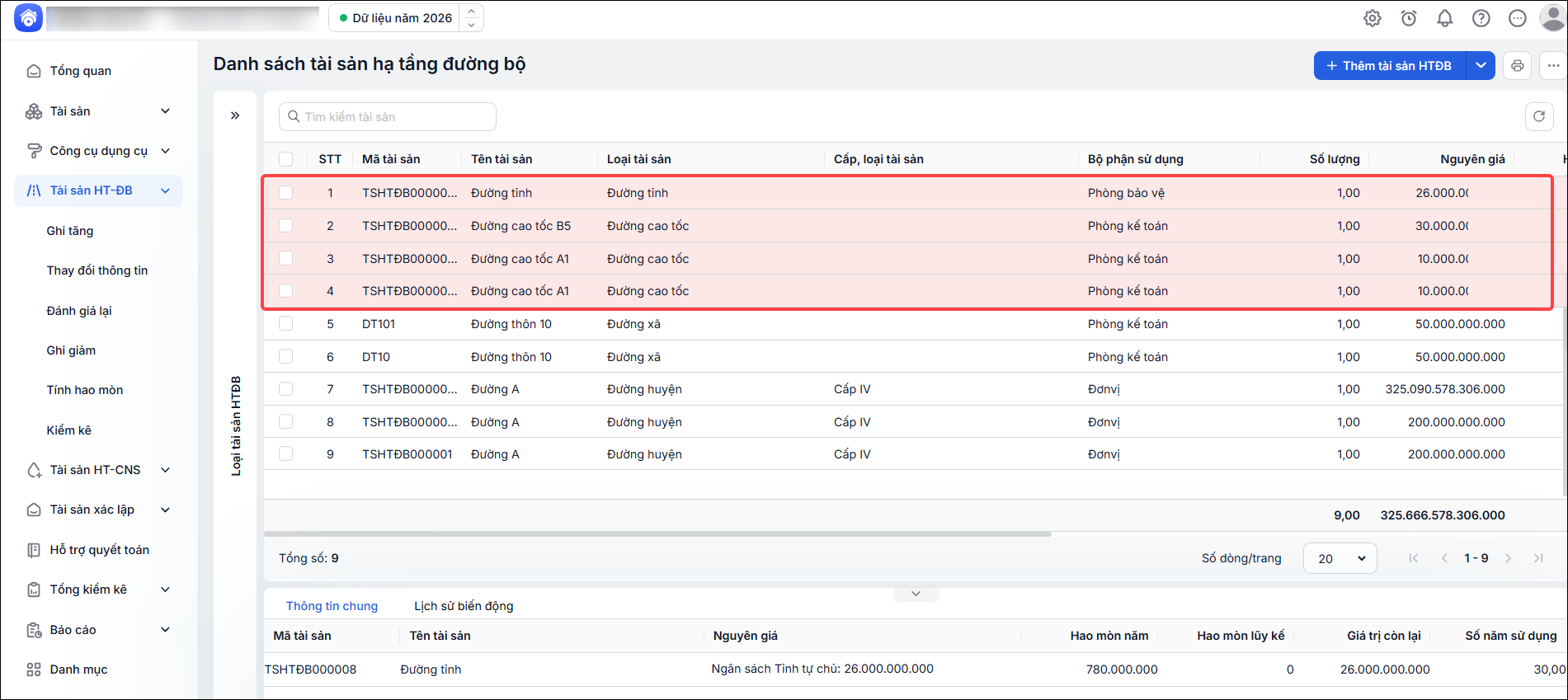Click the Tài sản cubes icon
The height and width of the screenshot is (700, 1568).
coord(34,111)
